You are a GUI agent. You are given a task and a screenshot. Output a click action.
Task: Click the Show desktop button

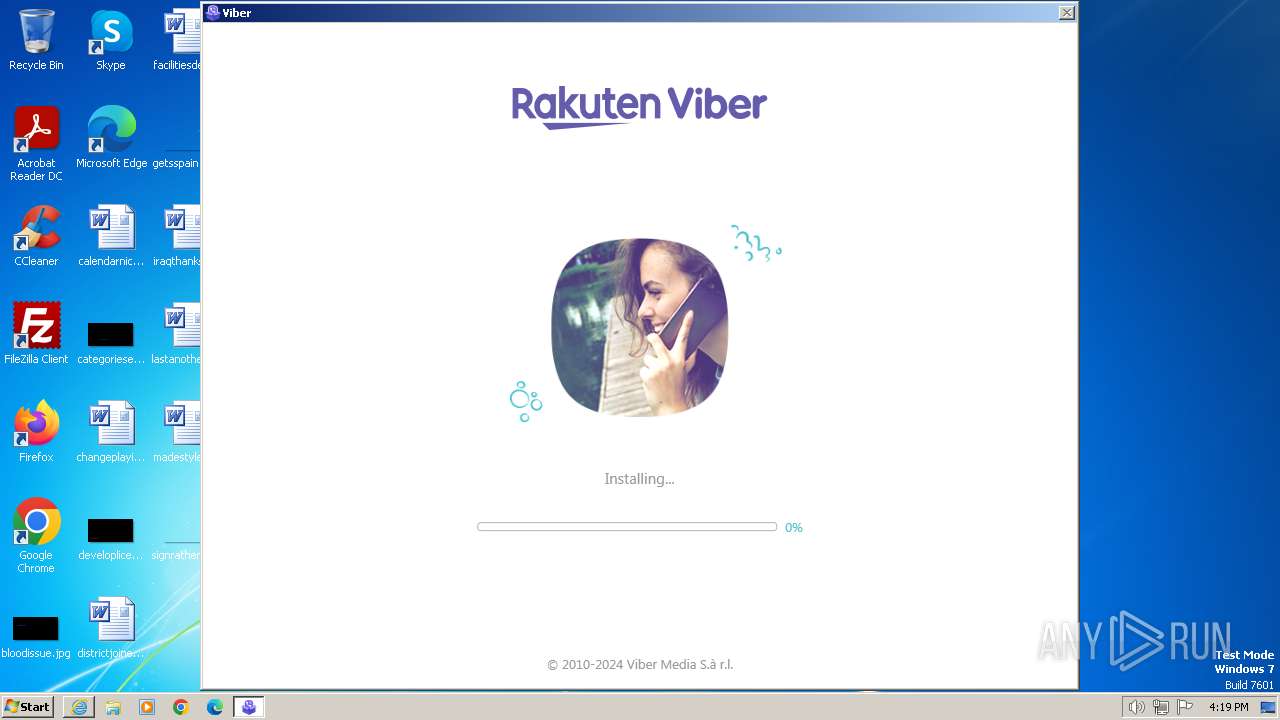(x=1268, y=707)
